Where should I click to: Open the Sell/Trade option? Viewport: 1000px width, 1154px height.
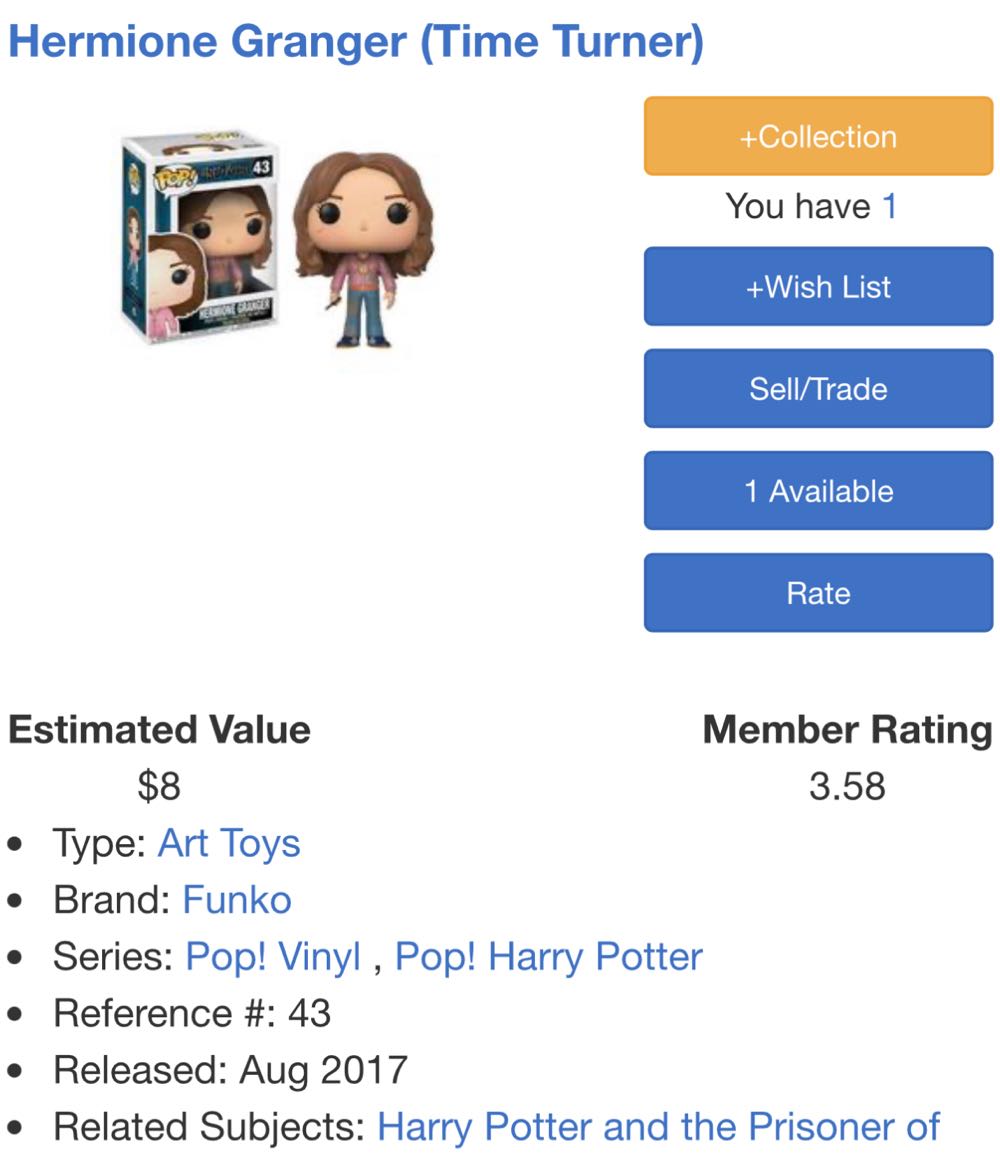point(817,389)
